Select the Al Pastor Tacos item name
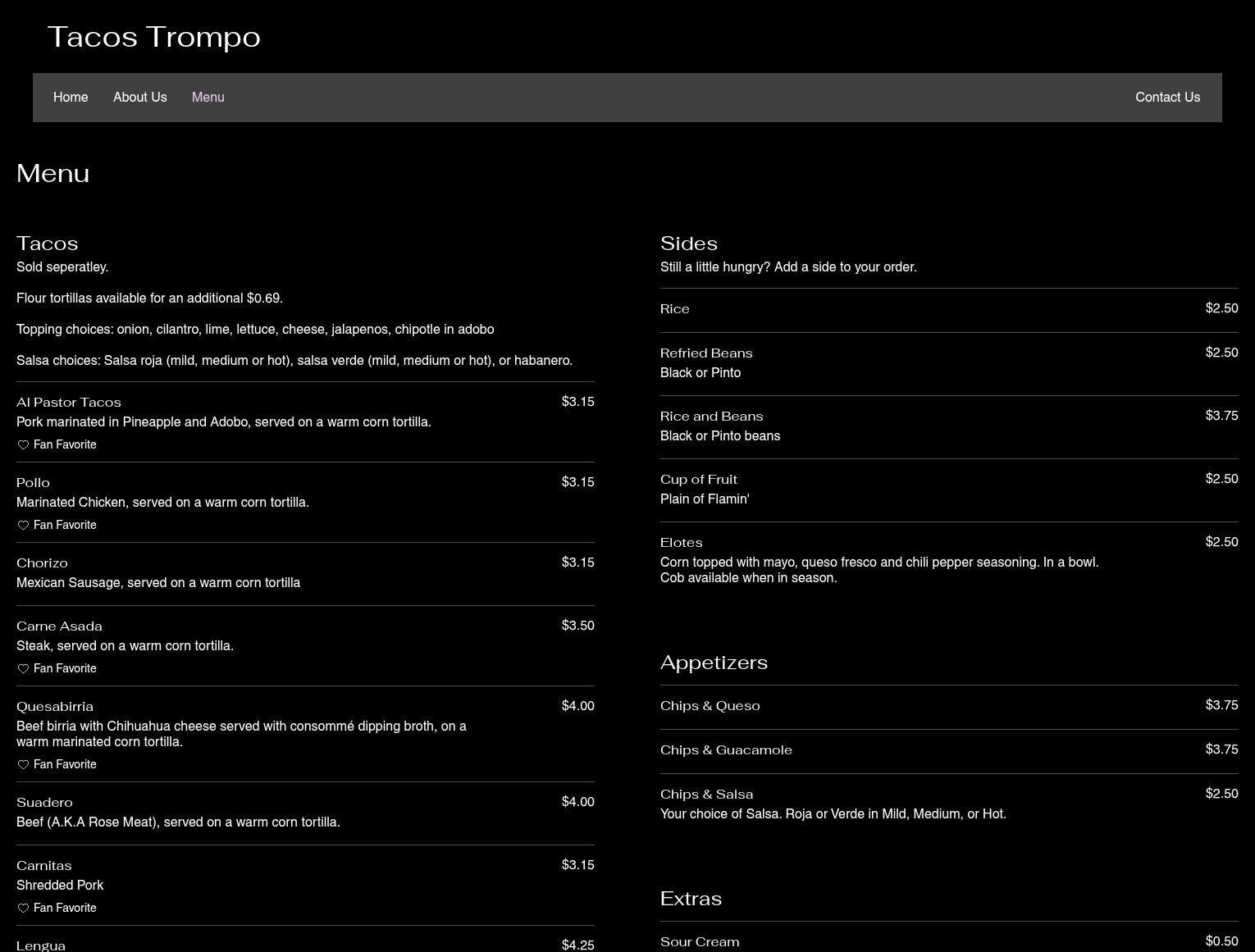 tap(69, 403)
